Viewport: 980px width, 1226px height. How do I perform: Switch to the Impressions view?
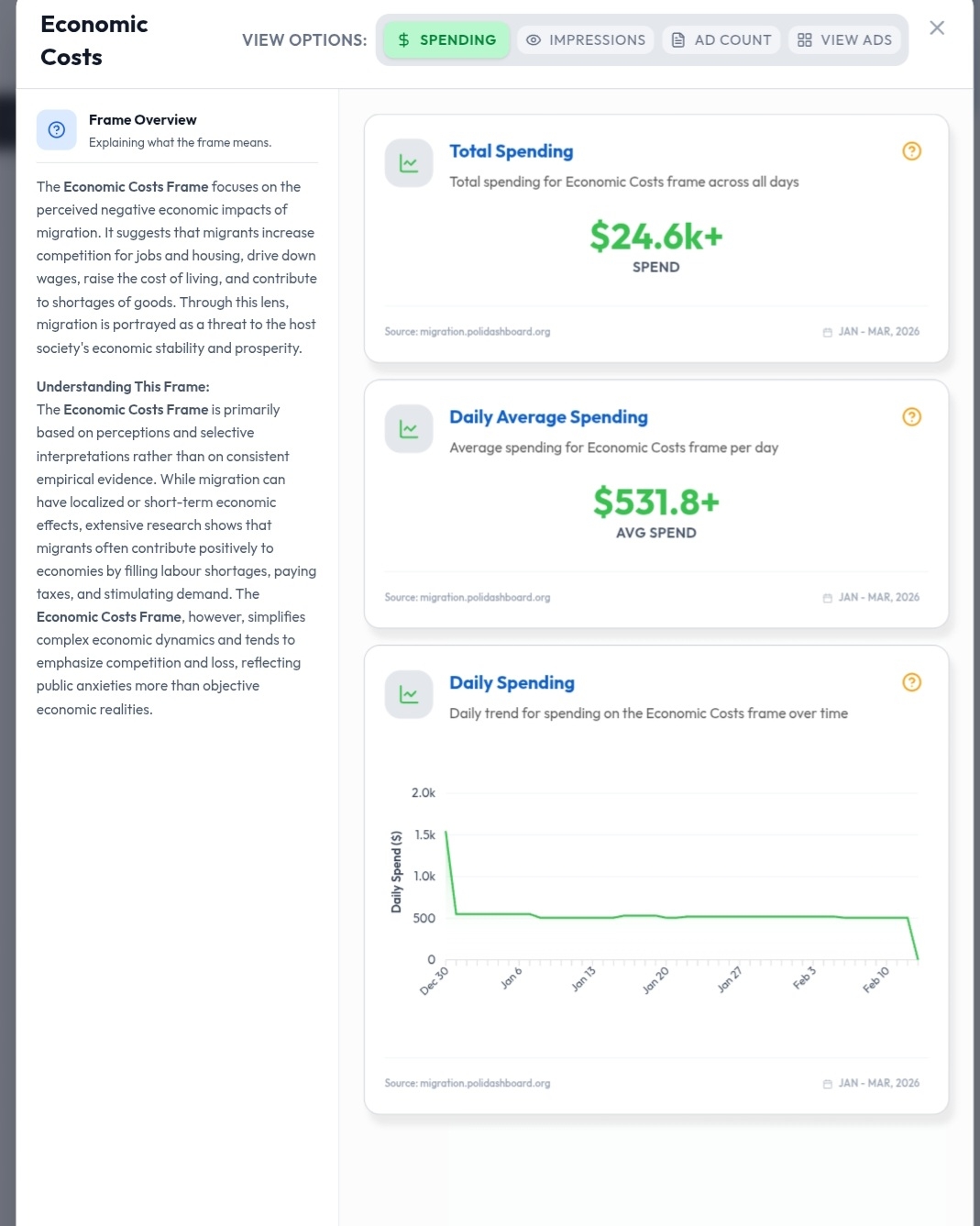pos(586,40)
